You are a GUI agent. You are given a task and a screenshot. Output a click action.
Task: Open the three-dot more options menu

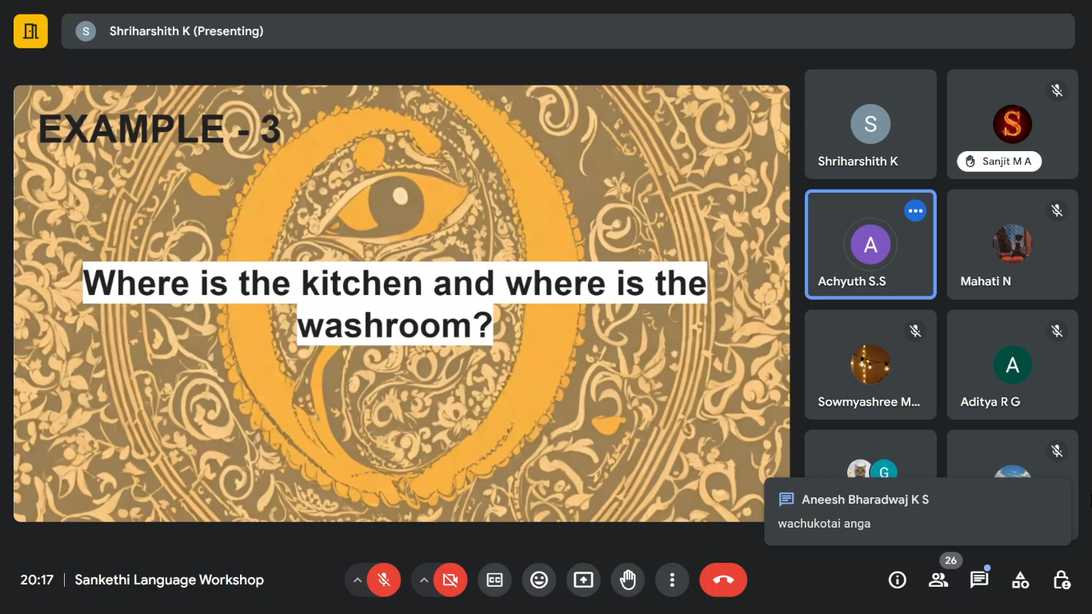point(672,580)
